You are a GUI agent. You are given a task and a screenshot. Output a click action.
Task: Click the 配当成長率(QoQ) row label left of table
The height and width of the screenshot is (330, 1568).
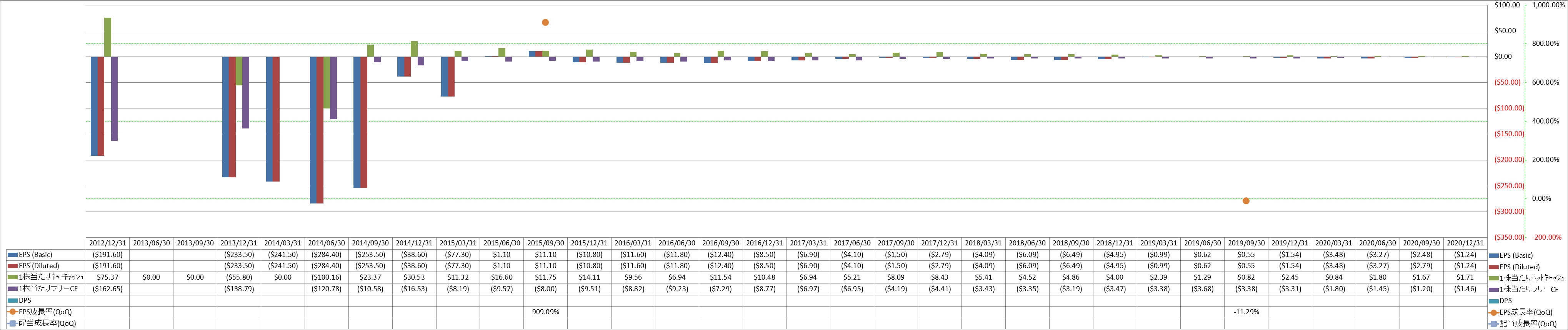pyautogui.click(x=47, y=323)
